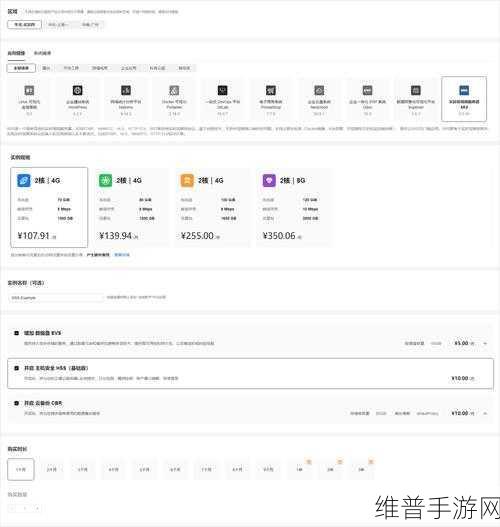This screenshot has height=527, width=500.
Task: Click the ¥350.06 price text
Action: tap(279, 236)
